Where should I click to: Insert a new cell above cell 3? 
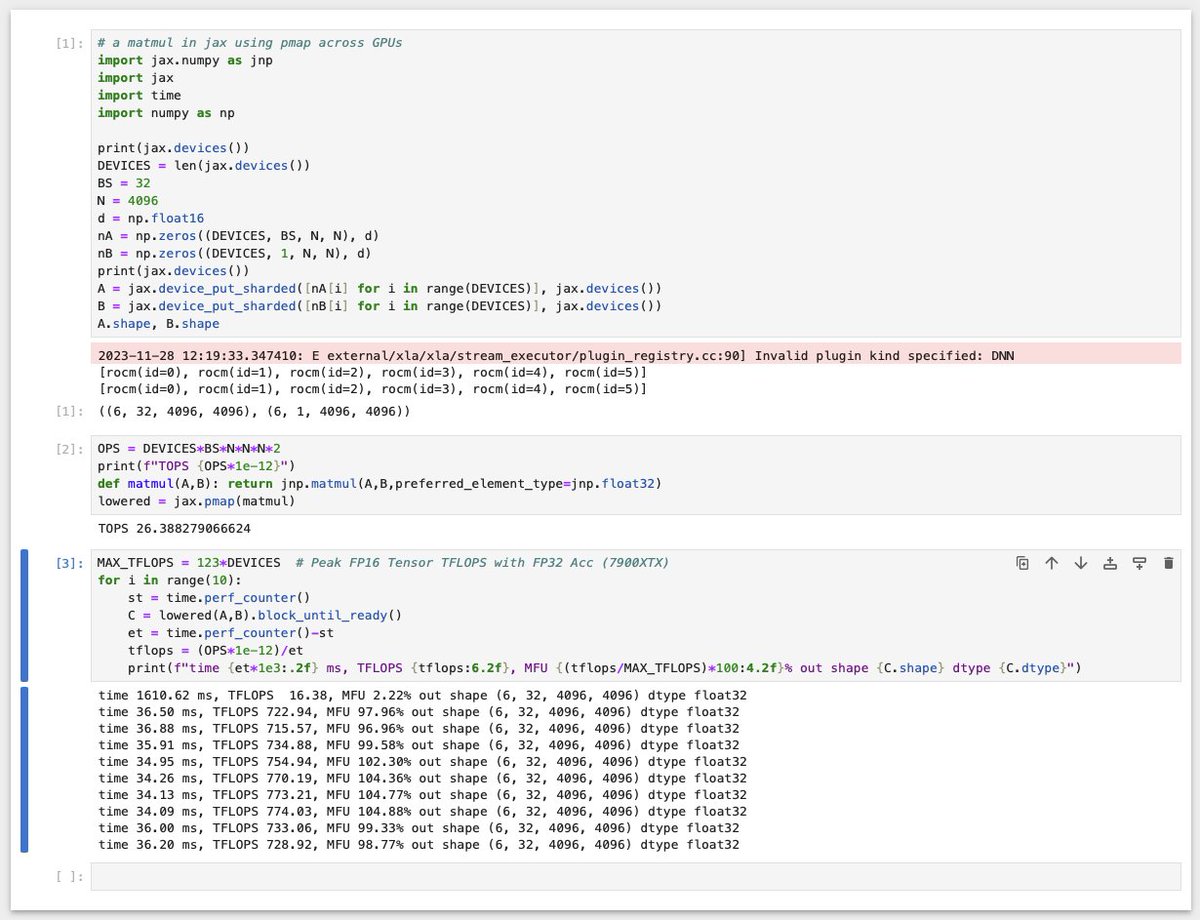point(1109,563)
